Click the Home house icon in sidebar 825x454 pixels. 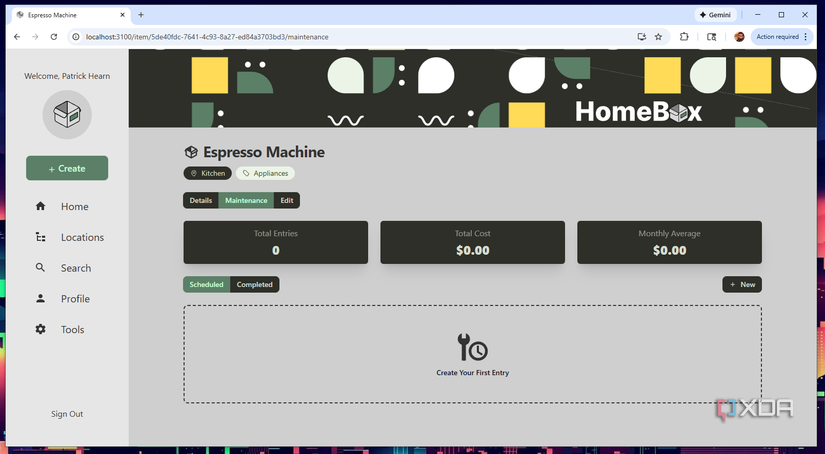[x=41, y=206]
